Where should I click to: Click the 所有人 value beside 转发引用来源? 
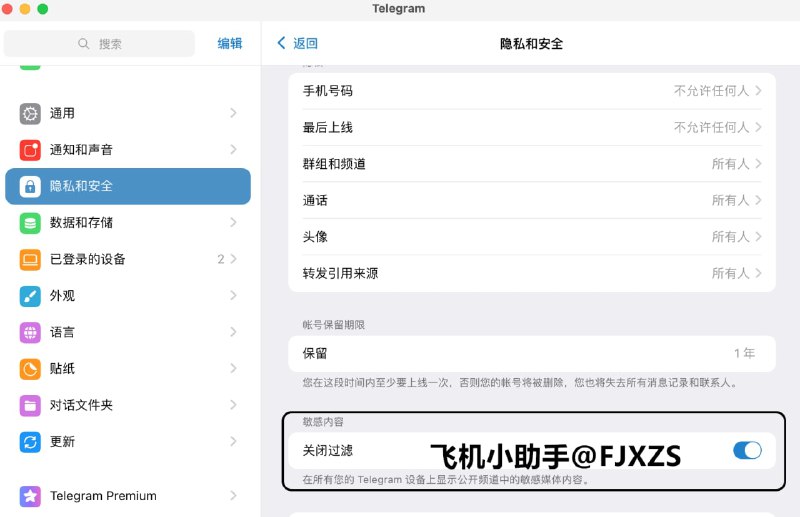730,274
